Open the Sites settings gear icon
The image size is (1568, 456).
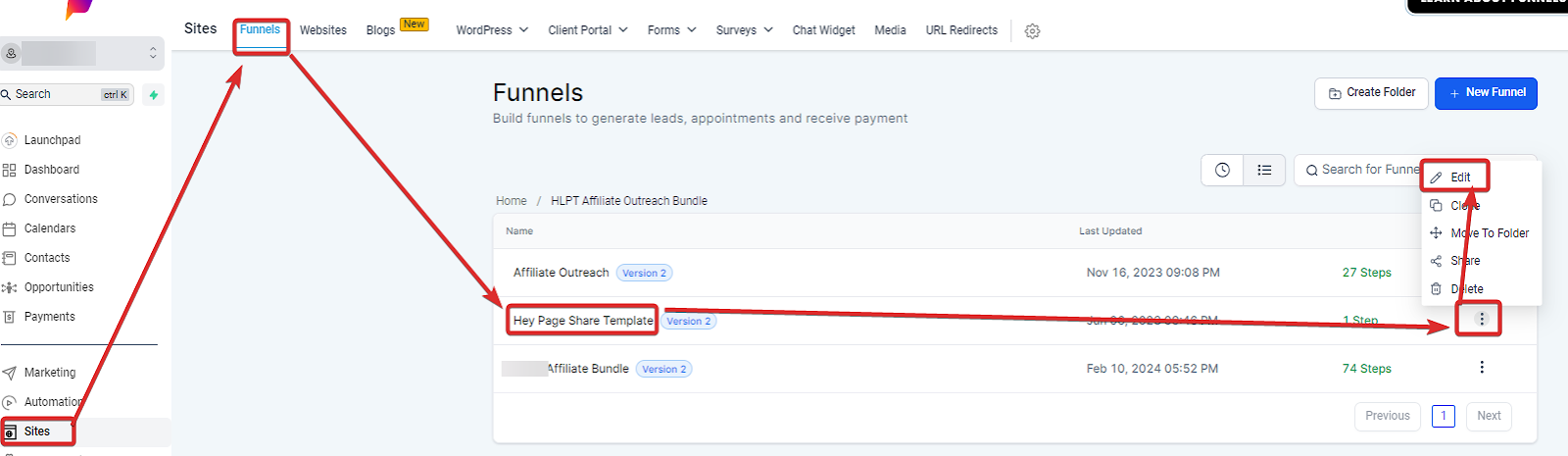coord(1032,31)
